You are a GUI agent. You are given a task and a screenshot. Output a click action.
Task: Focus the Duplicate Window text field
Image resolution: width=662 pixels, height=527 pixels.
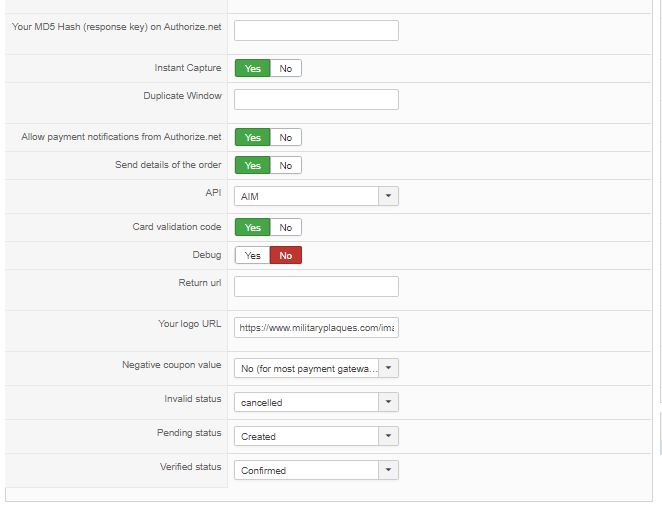coord(316,99)
